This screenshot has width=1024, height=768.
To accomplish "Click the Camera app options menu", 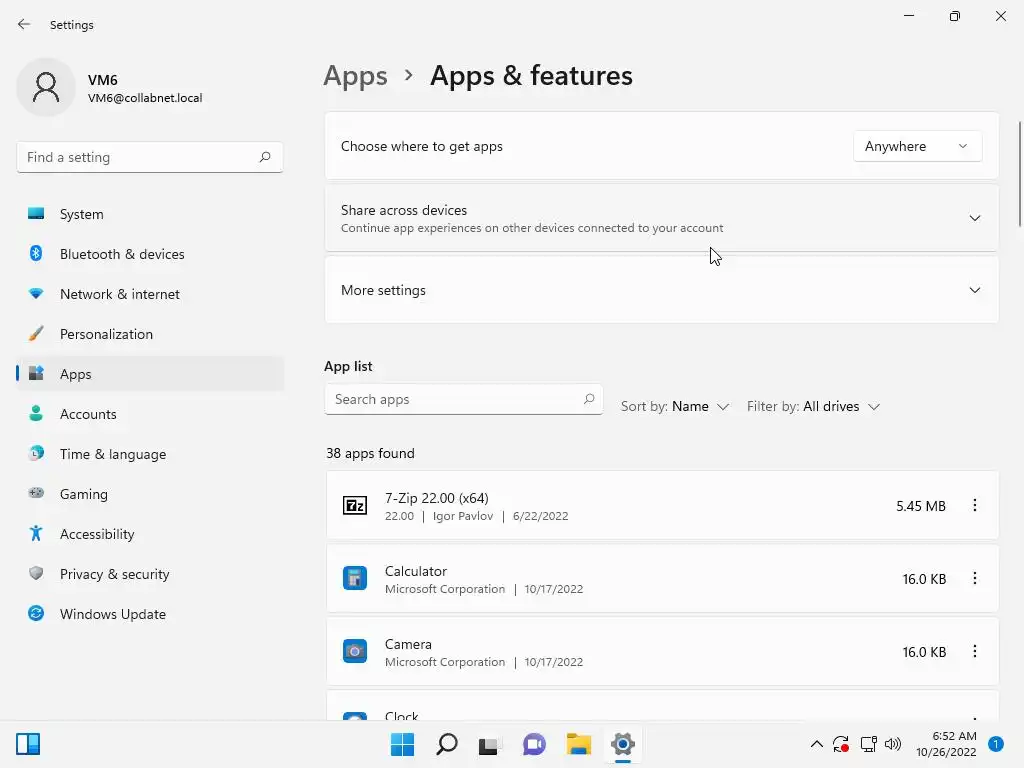I will click(x=974, y=652).
